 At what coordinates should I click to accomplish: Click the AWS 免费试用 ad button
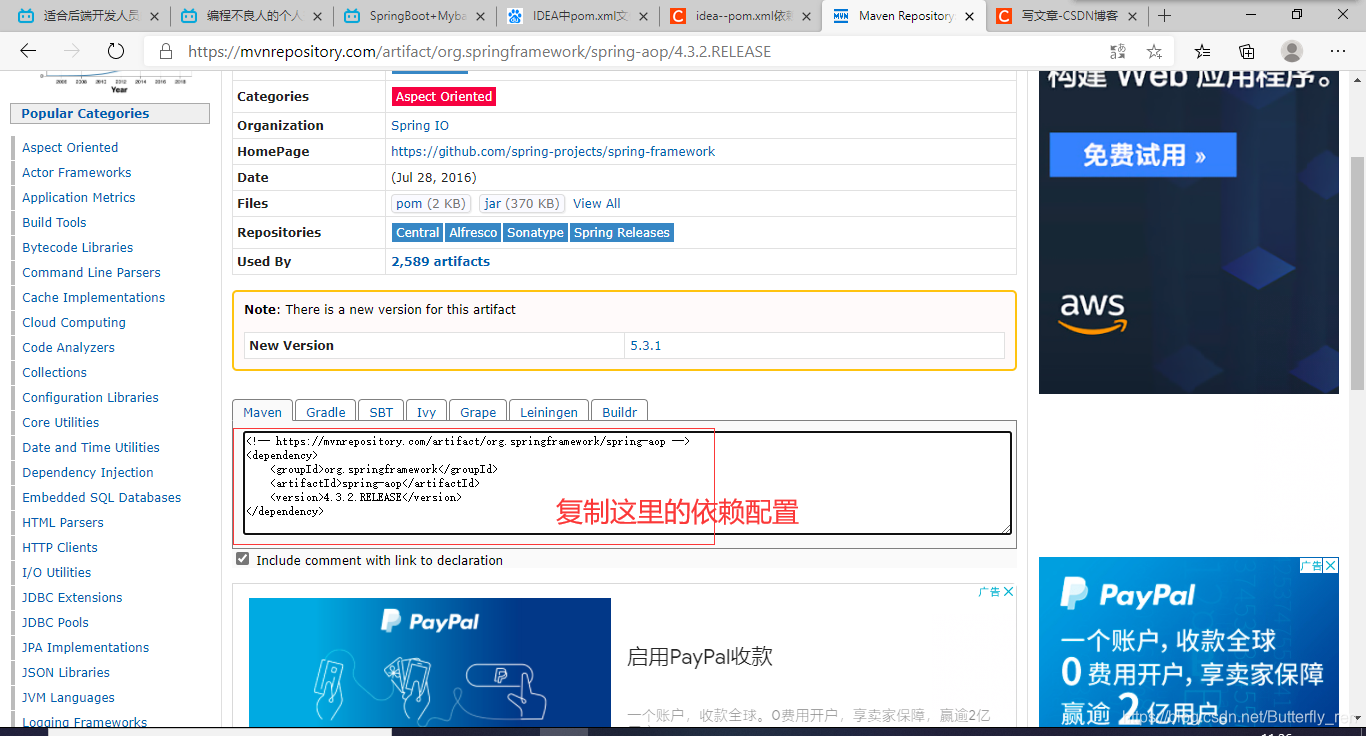1143,155
